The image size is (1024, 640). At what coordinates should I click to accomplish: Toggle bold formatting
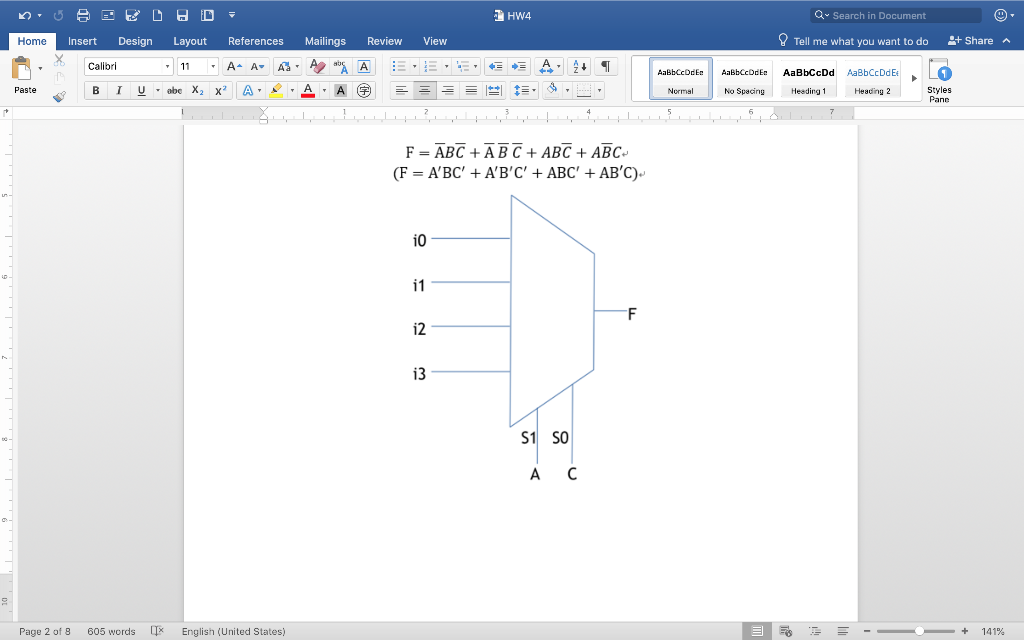tap(95, 90)
